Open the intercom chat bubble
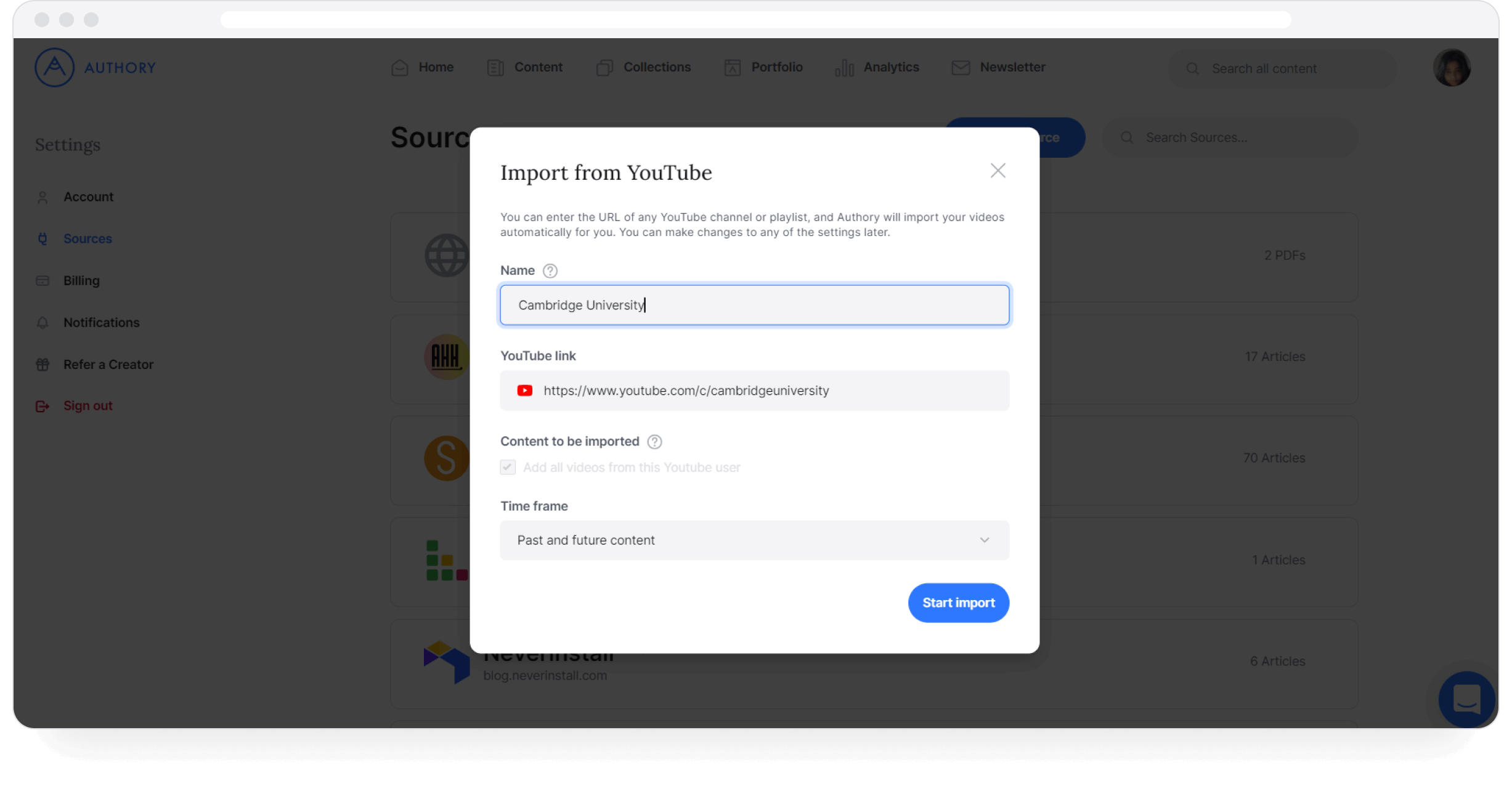The image size is (1512, 791). click(x=1466, y=699)
